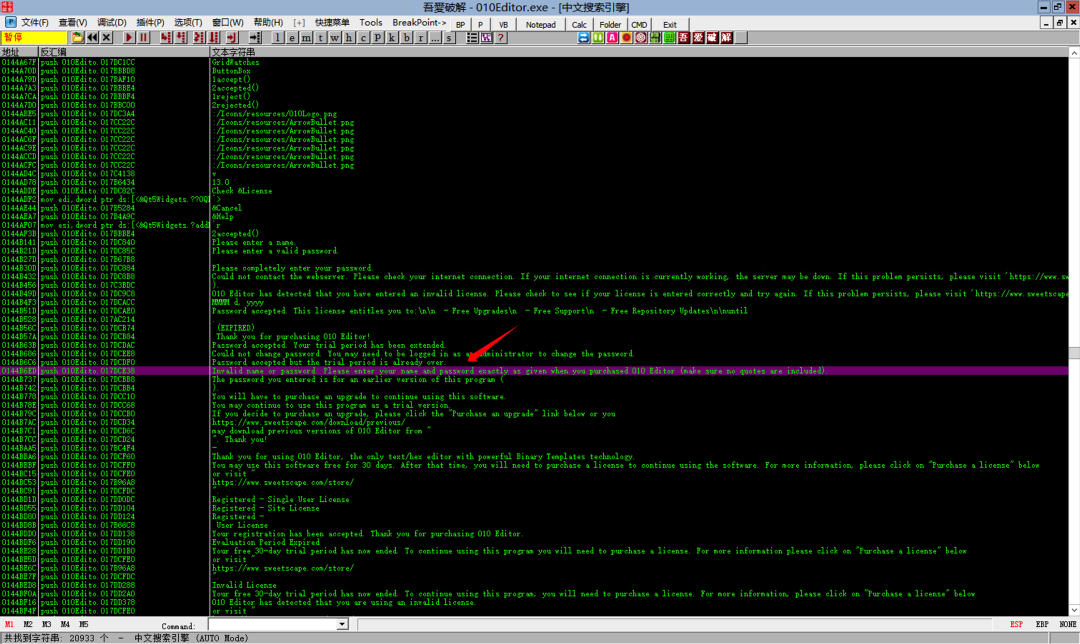Open the 窗口(W) menu
1080x644 pixels.
[228, 23]
